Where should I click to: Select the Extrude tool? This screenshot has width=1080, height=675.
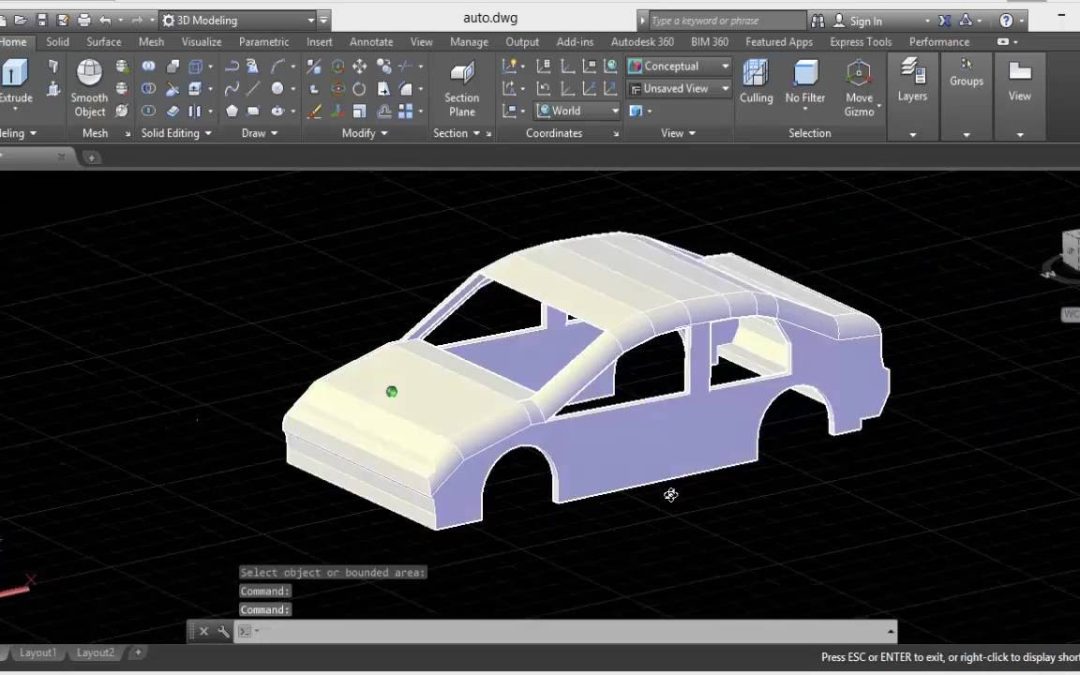[x=15, y=81]
